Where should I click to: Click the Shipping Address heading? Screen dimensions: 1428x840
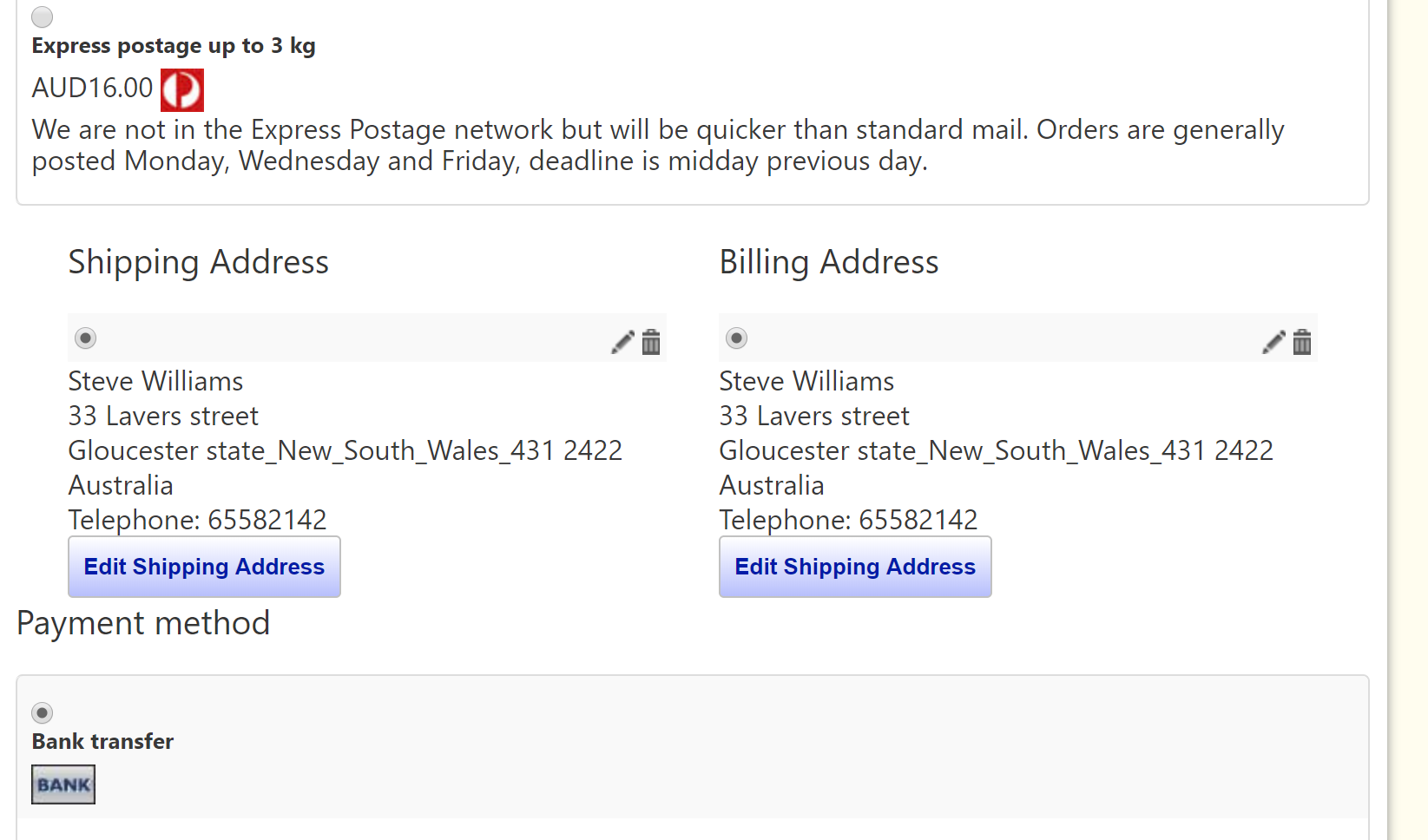(x=198, y=262)
